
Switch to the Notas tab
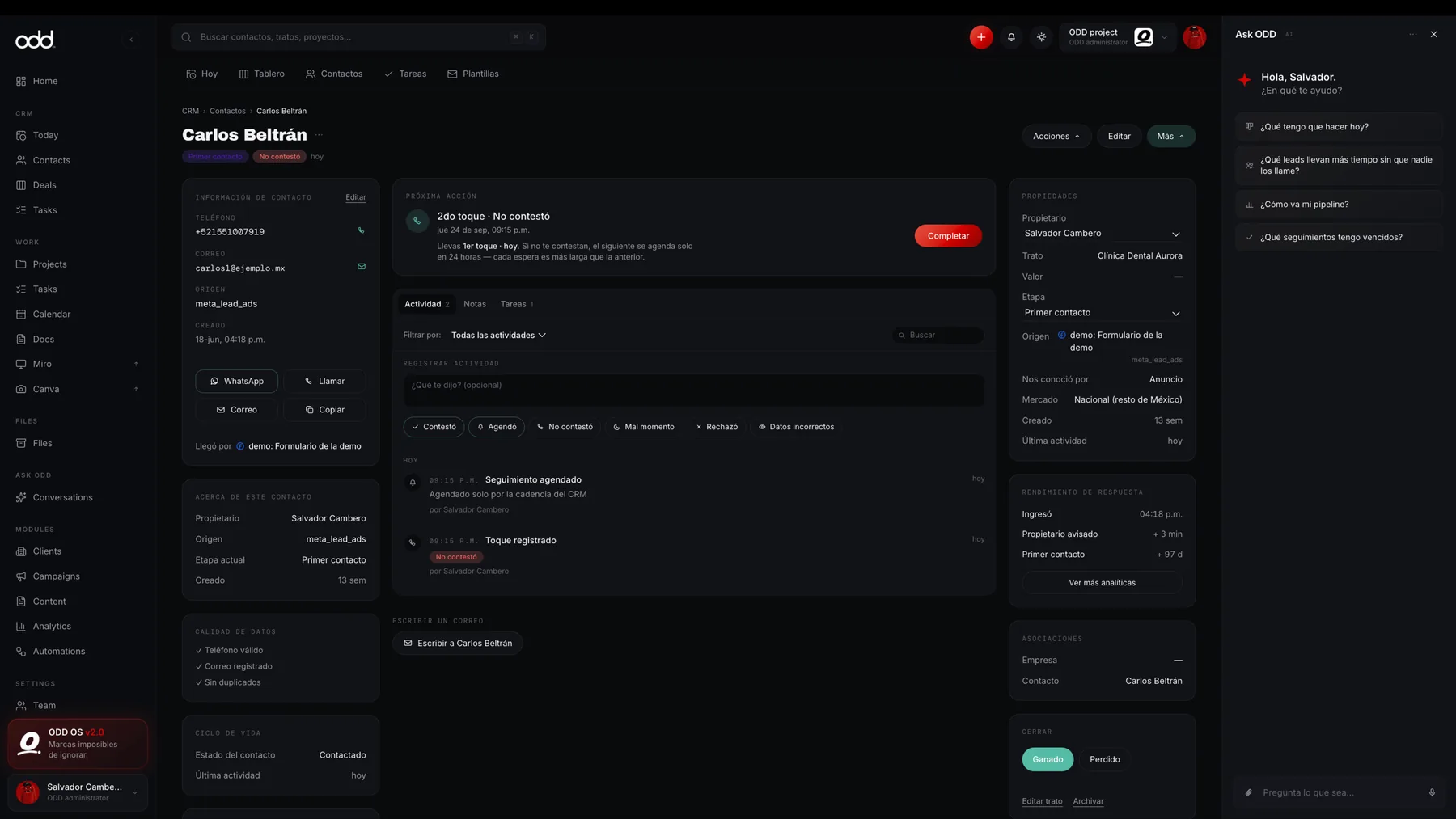474,304
